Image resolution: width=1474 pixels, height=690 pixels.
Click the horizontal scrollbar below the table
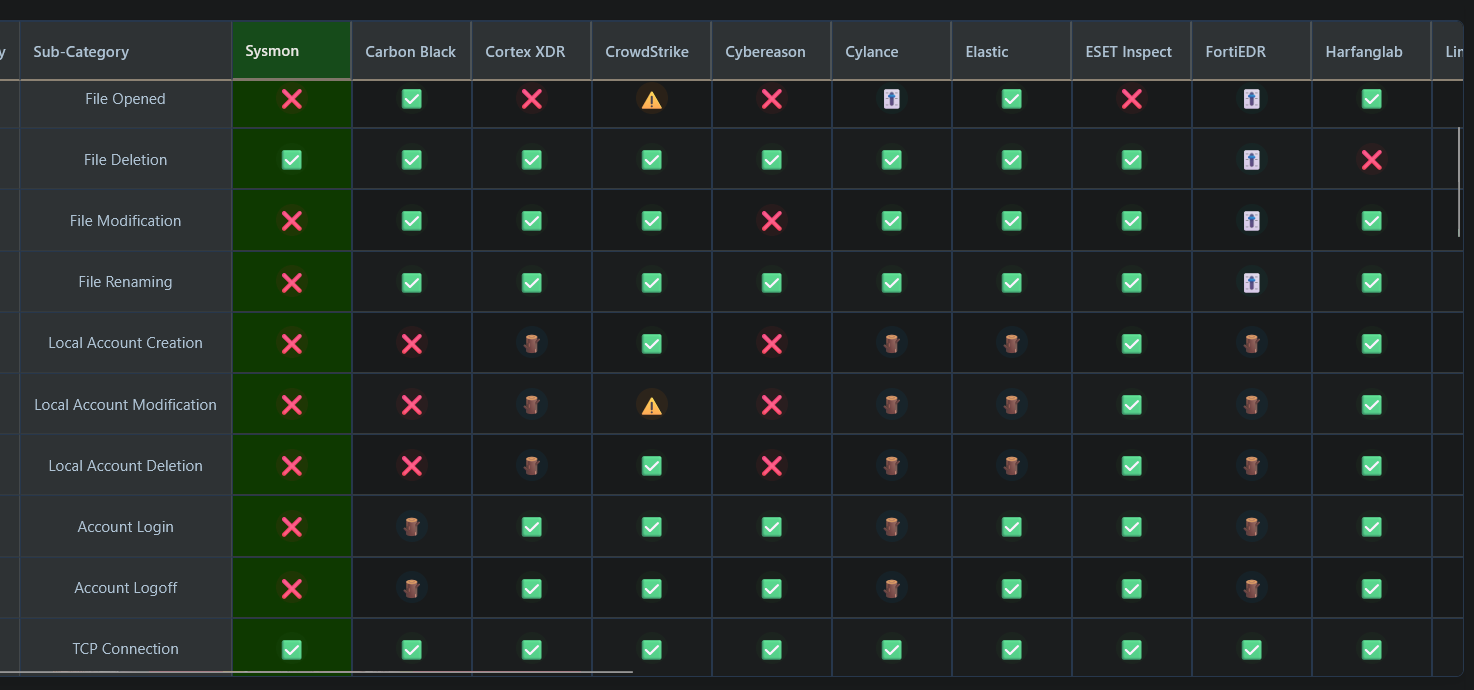(x=316, y=672)
